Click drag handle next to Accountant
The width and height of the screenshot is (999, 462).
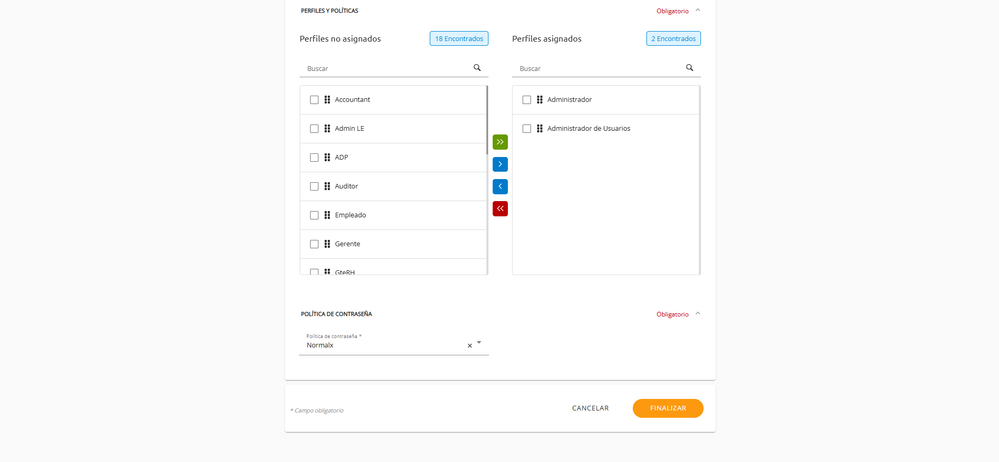[x=327, y=100]
